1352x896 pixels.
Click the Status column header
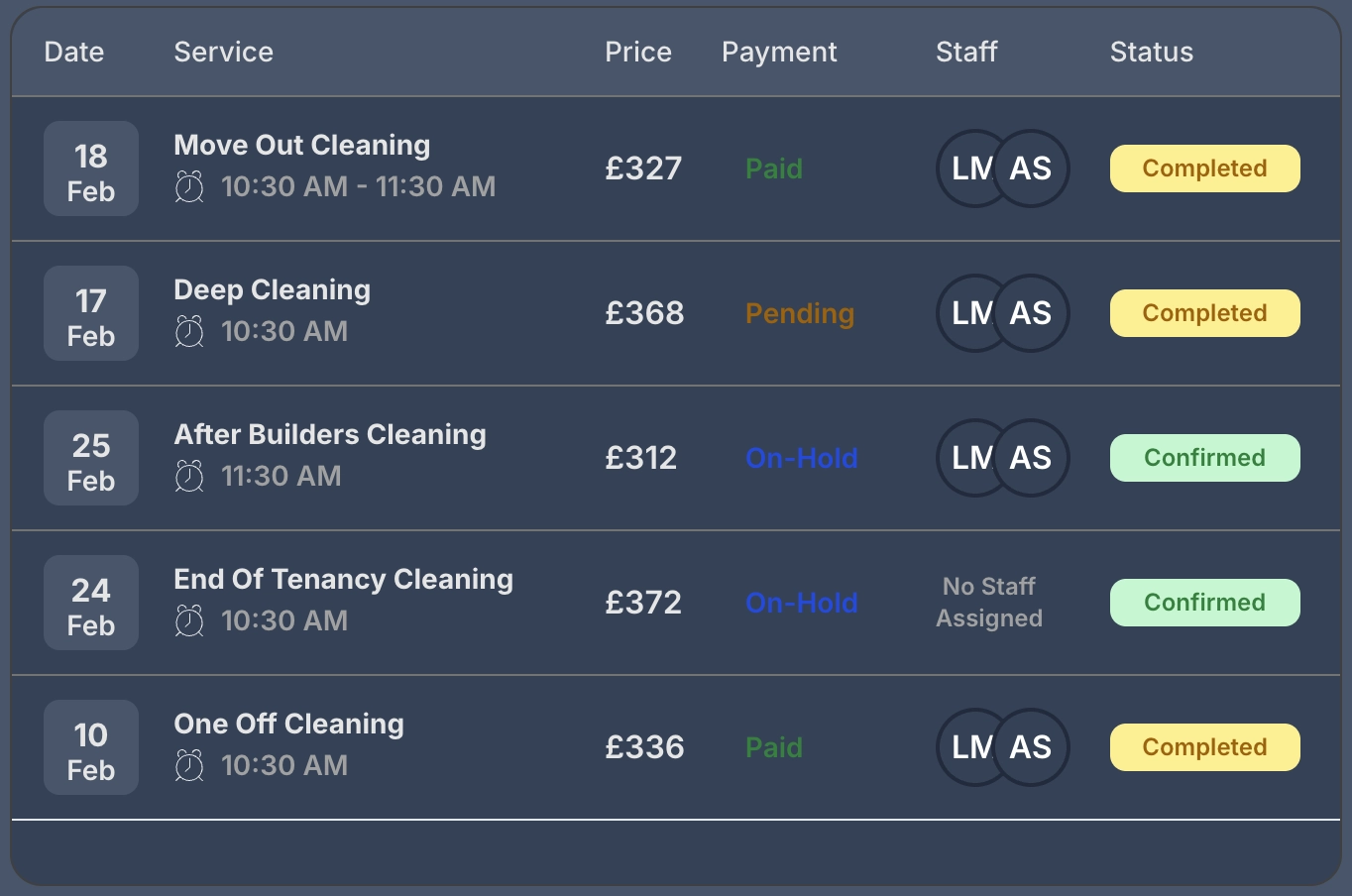(1151, 52)
